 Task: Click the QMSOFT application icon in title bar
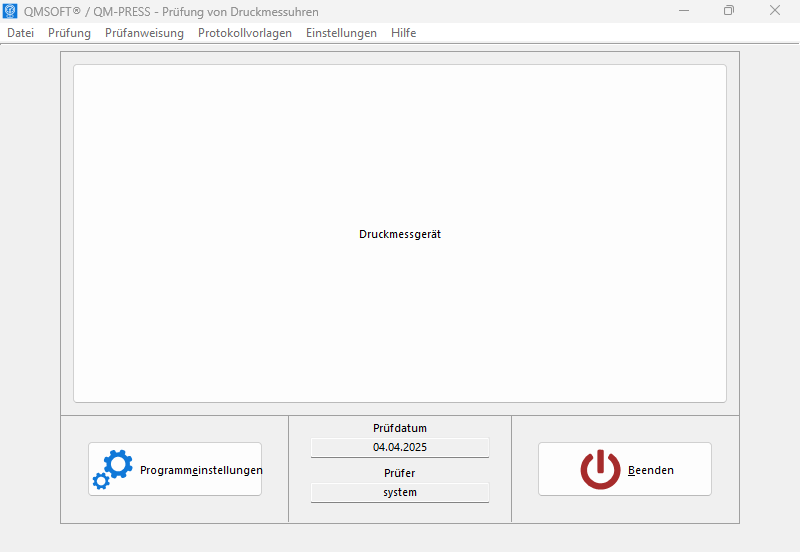tap(10, 11)
